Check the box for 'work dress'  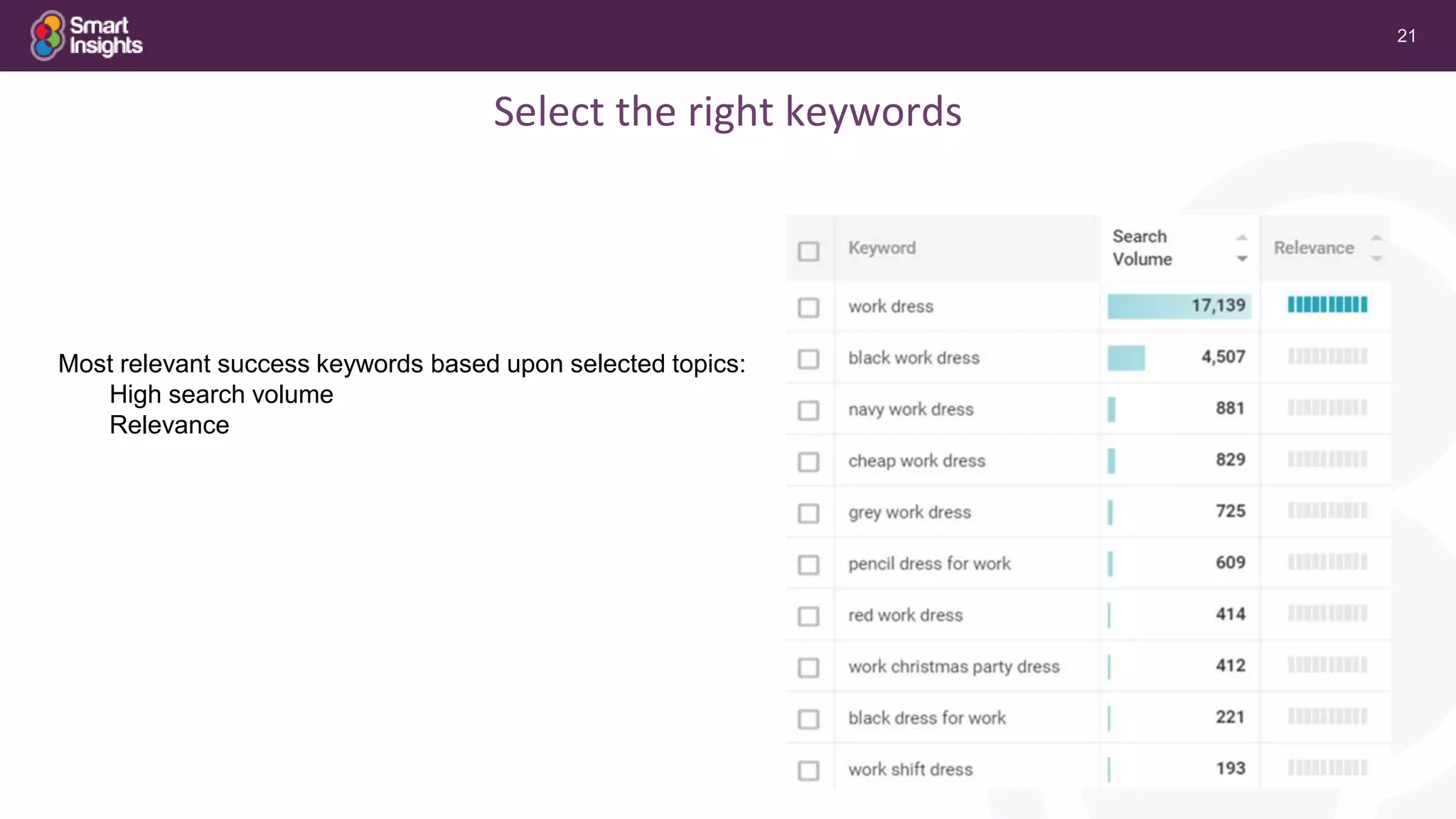point(808,307)
